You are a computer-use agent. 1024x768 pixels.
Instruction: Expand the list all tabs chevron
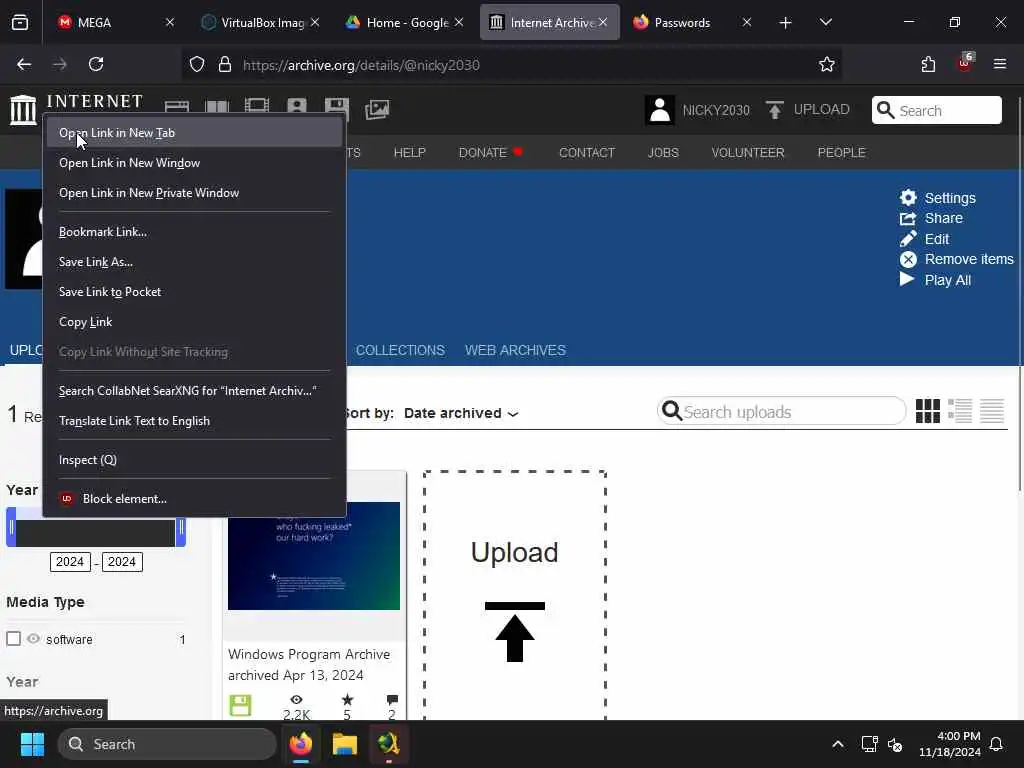[x=825, y=22]
